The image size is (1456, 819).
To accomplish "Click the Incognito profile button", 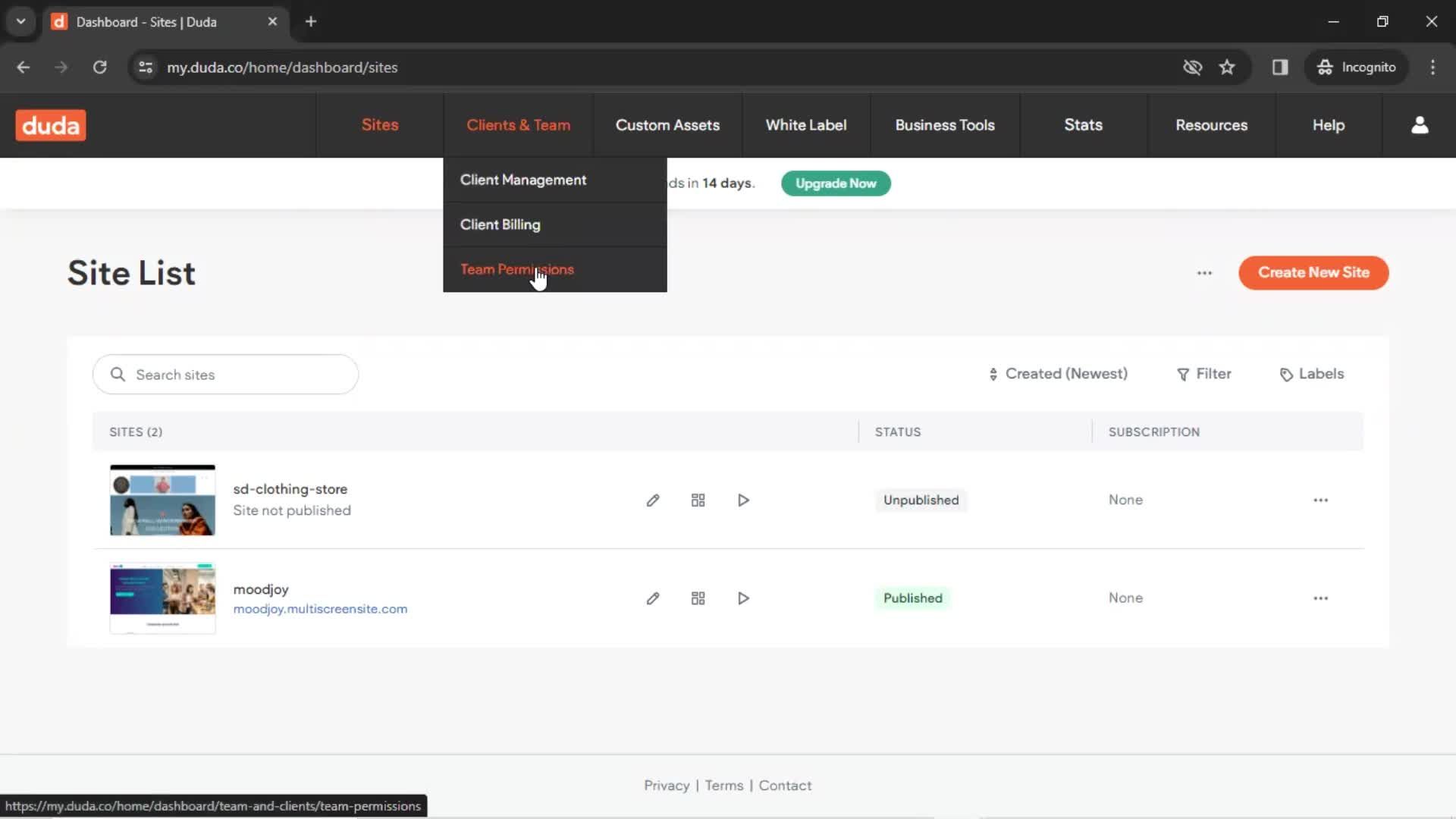I will coord(1356,67).
